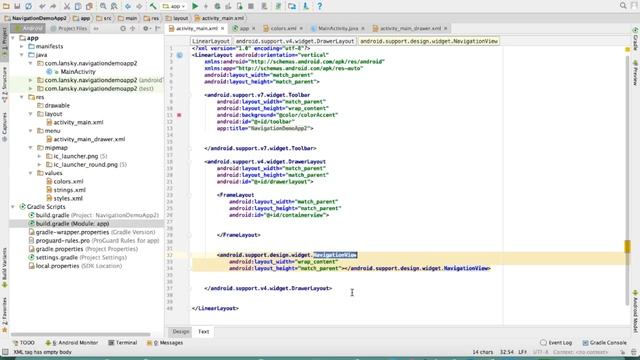640x360 pixels.
Task: Click the navigate Back arrow icon
Action: point(128,6)
